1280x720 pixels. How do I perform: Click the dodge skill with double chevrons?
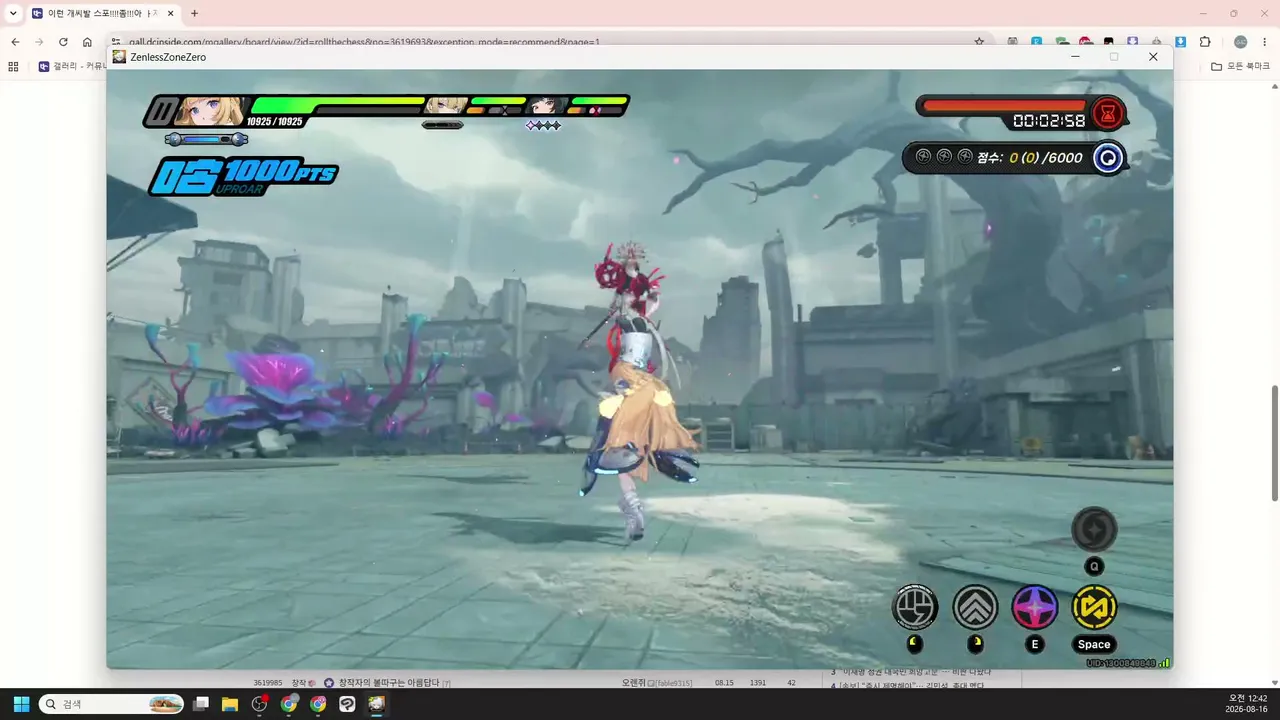pyautogui.click(x=975, y=607)
